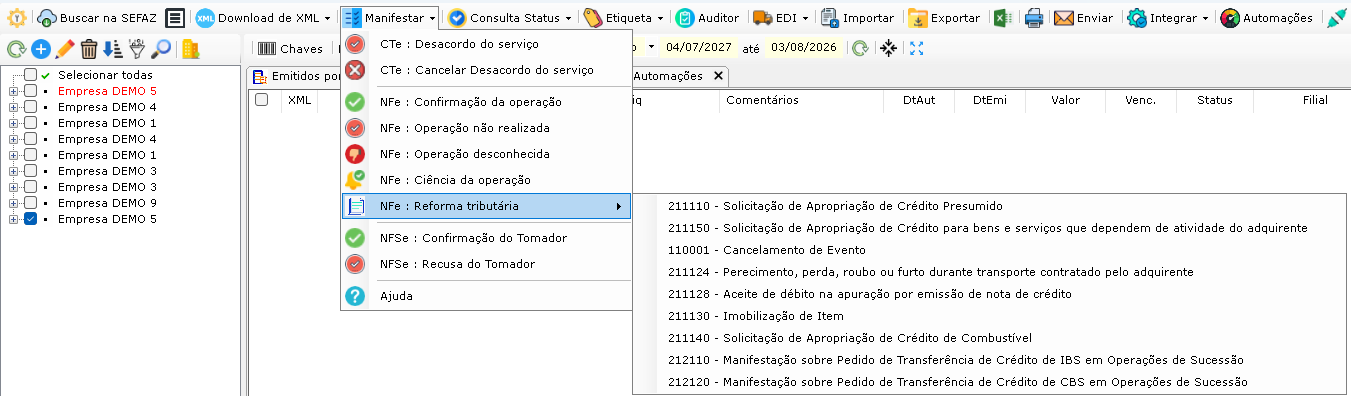
Task: Close the Automações tab
Action: [718, 76]
